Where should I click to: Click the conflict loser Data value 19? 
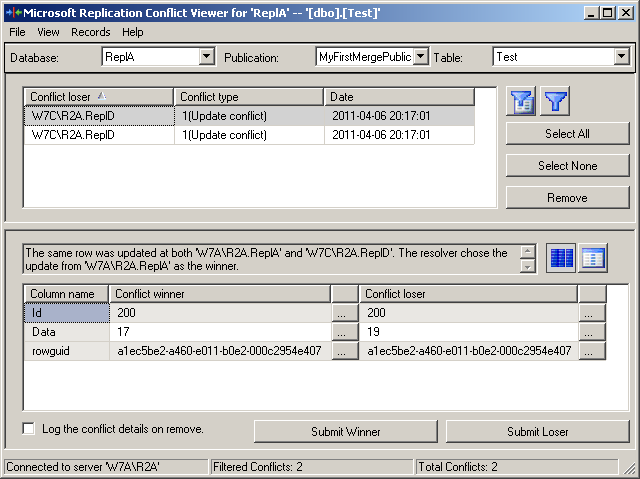tap(469, 332)
